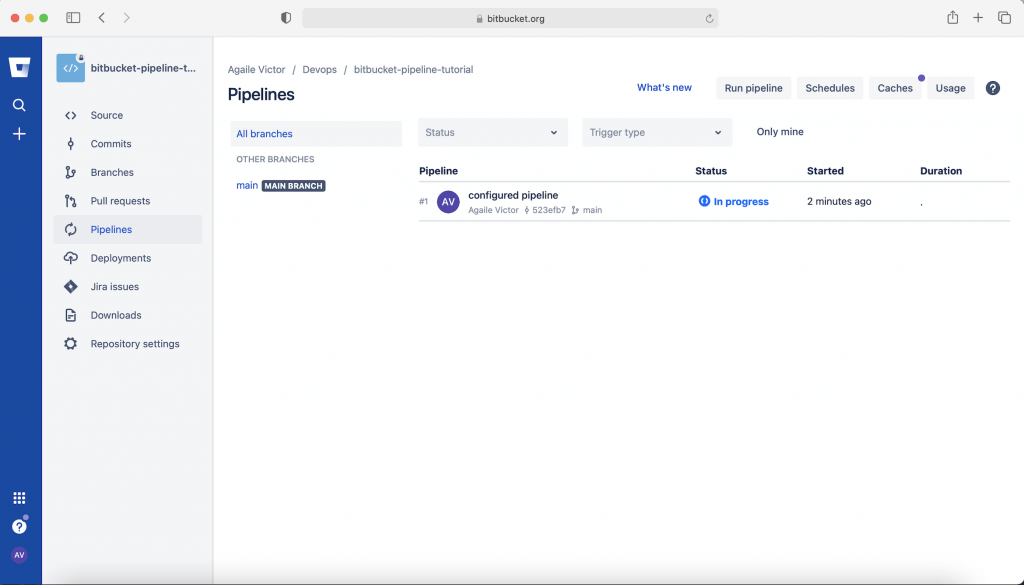
Task: Open the What's new link
Action: (664, 87)
